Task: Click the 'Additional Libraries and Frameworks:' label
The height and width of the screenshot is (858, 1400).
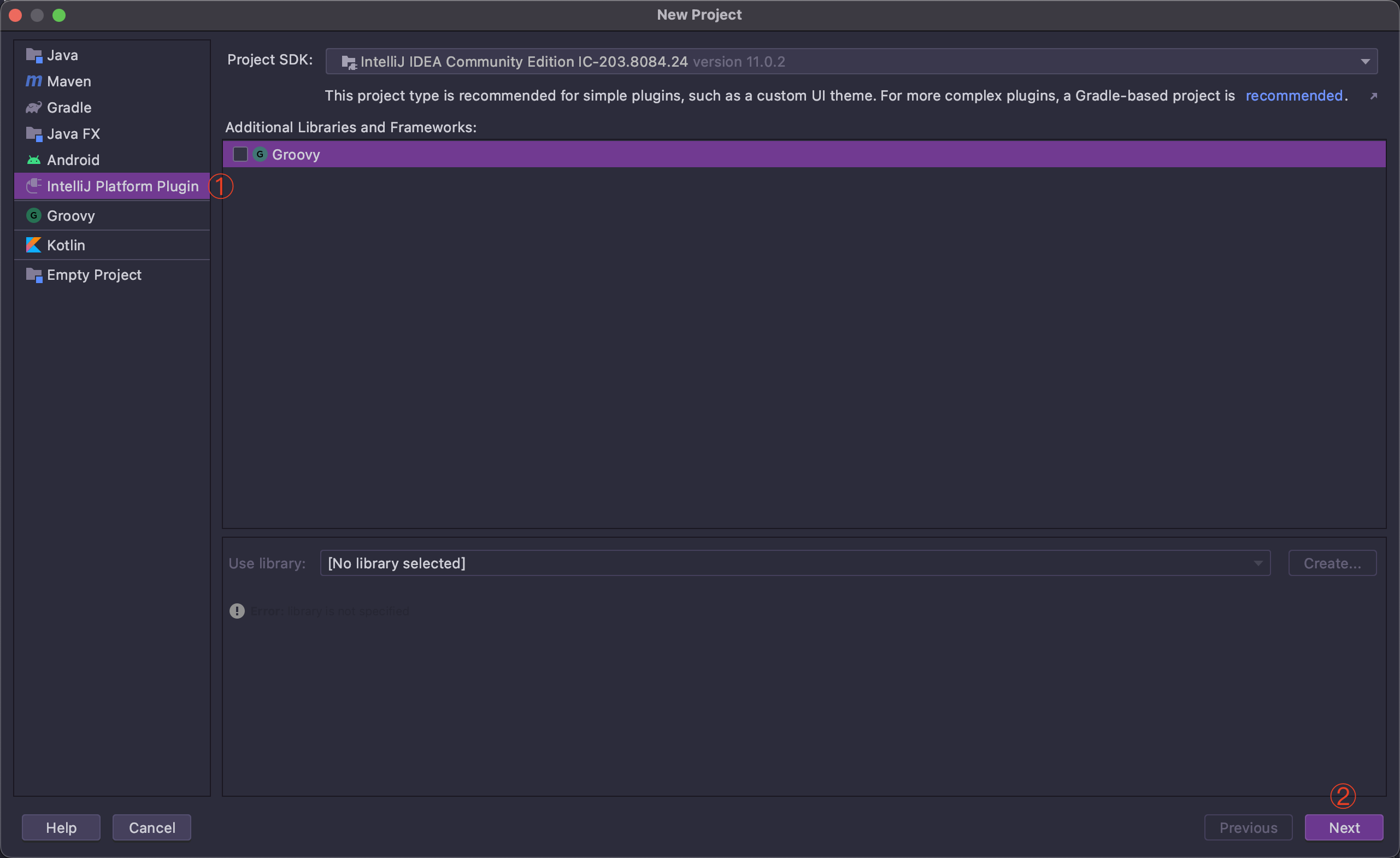Action: click(351, 127)
